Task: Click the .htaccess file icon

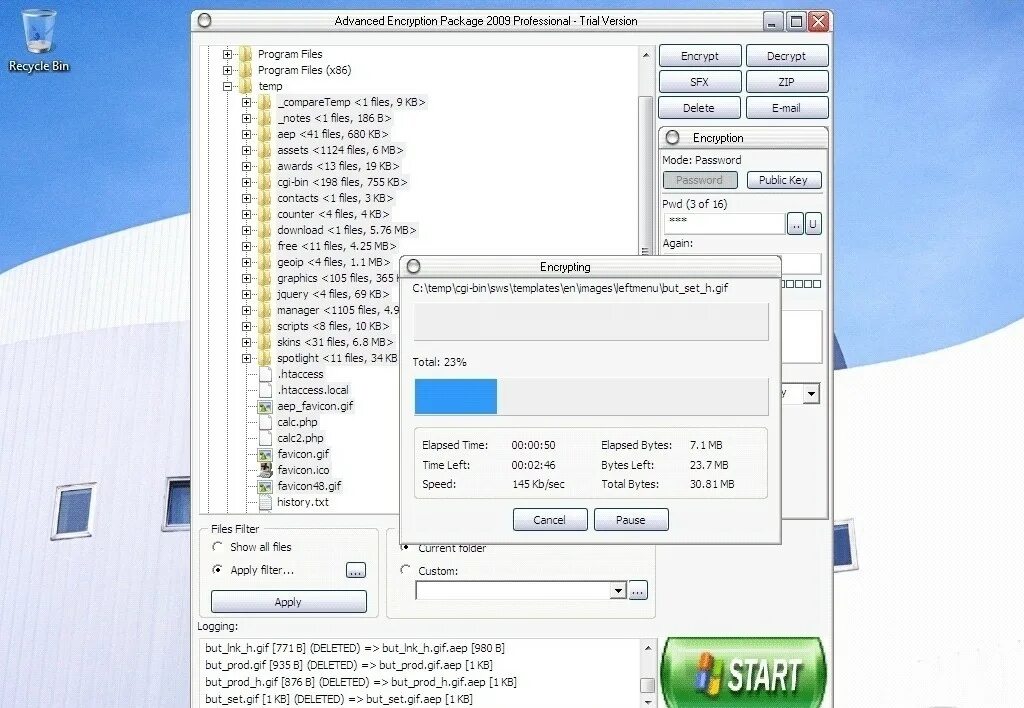Action: [265, 374]
